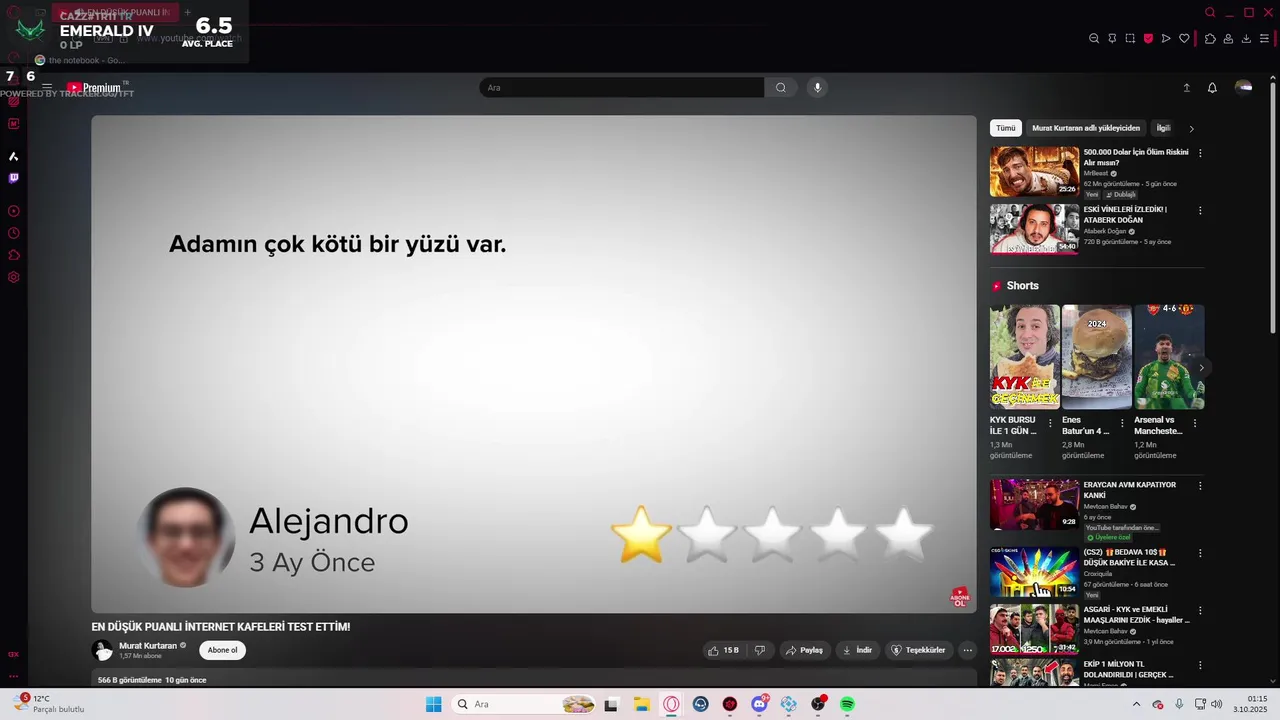The image size is (1280, 720).
Task: Open options for MrBeast 500.000 Dolar video
Action: click(1200, 153)
